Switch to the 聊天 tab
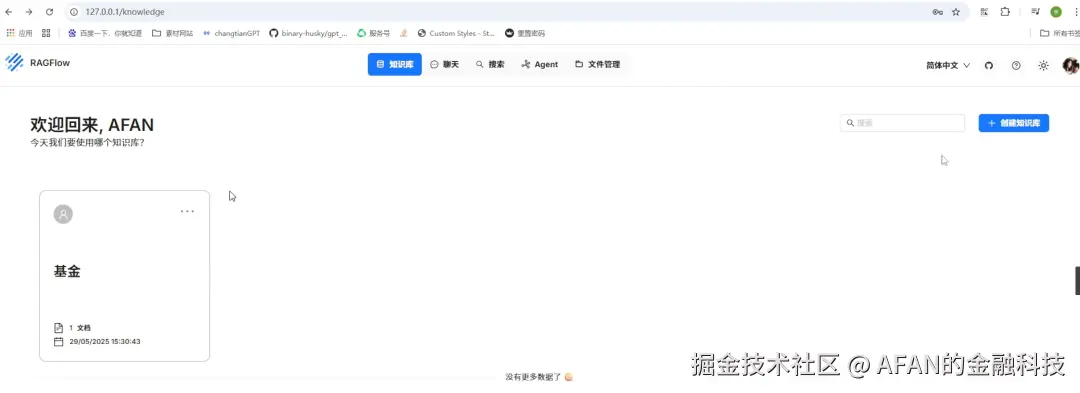 [x=444, y=64]
